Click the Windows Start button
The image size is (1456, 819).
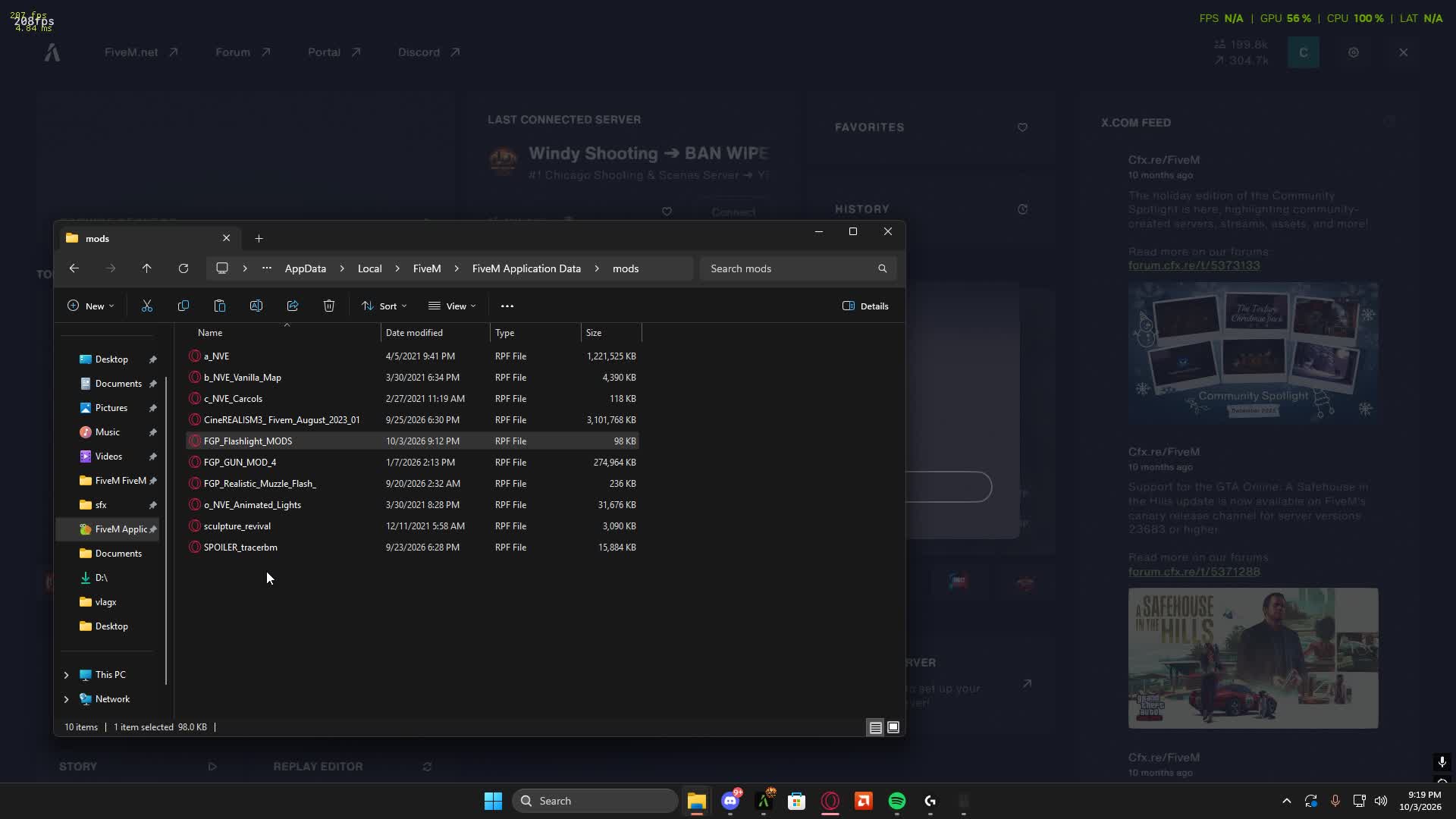(x=493, y=801)
